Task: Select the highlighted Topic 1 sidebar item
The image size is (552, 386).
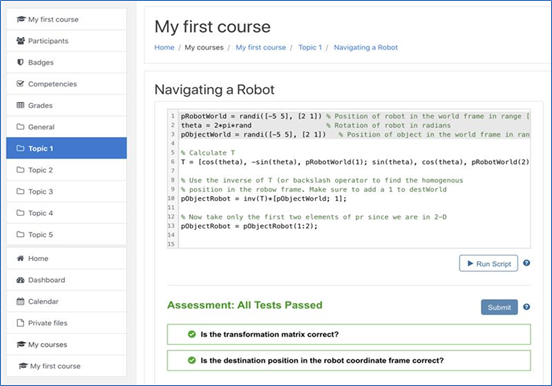Action: coord(66,148)
